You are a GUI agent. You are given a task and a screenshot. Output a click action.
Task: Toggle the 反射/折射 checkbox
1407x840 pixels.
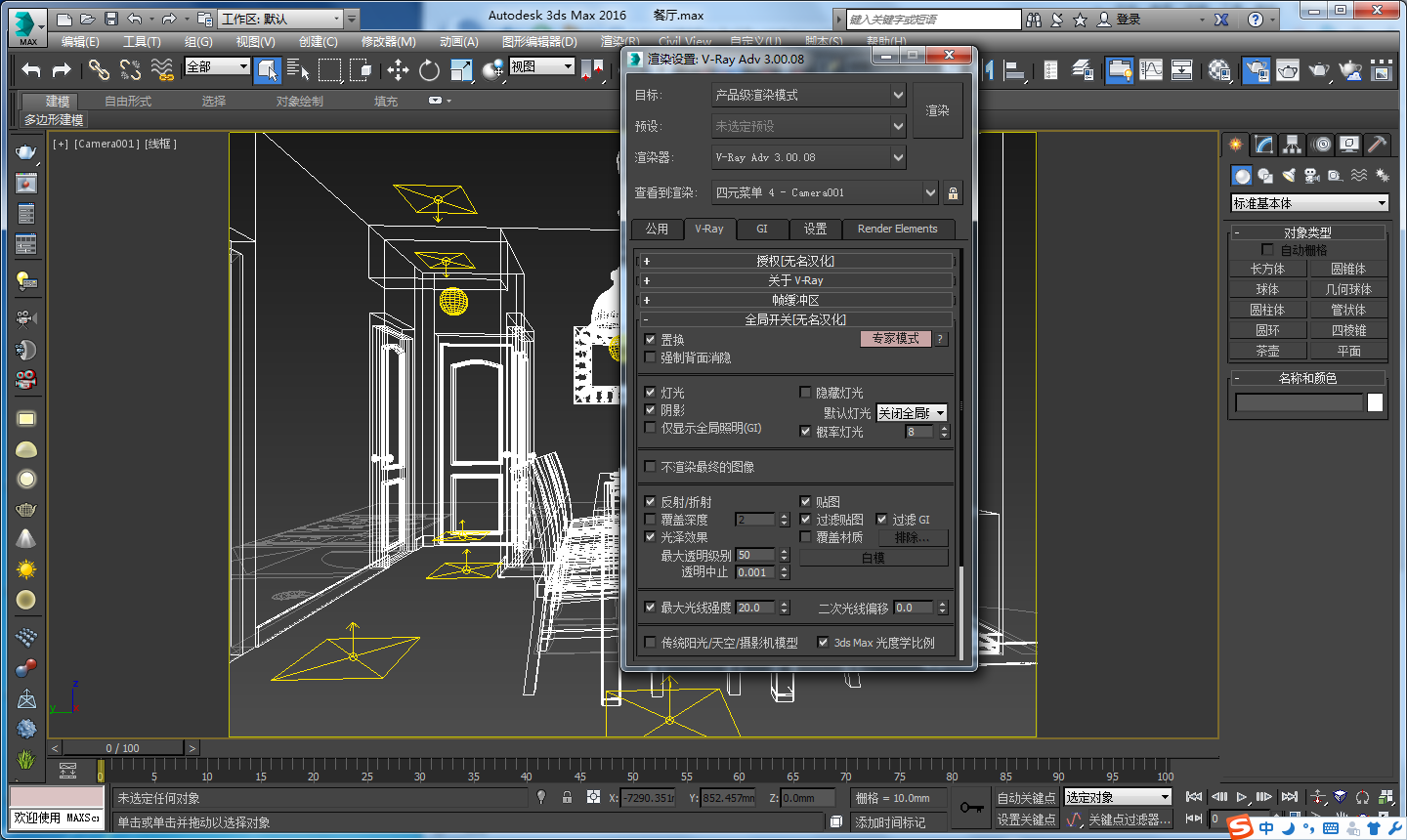click(650, 501)
